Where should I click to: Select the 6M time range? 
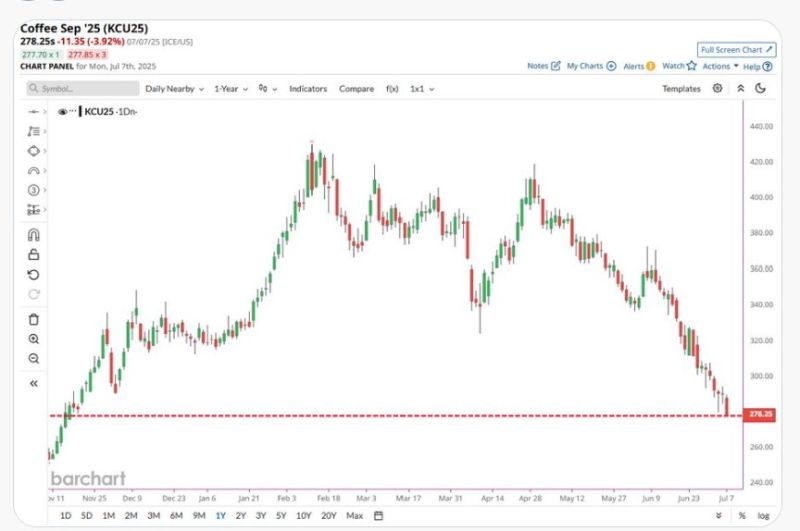point(176,516)
